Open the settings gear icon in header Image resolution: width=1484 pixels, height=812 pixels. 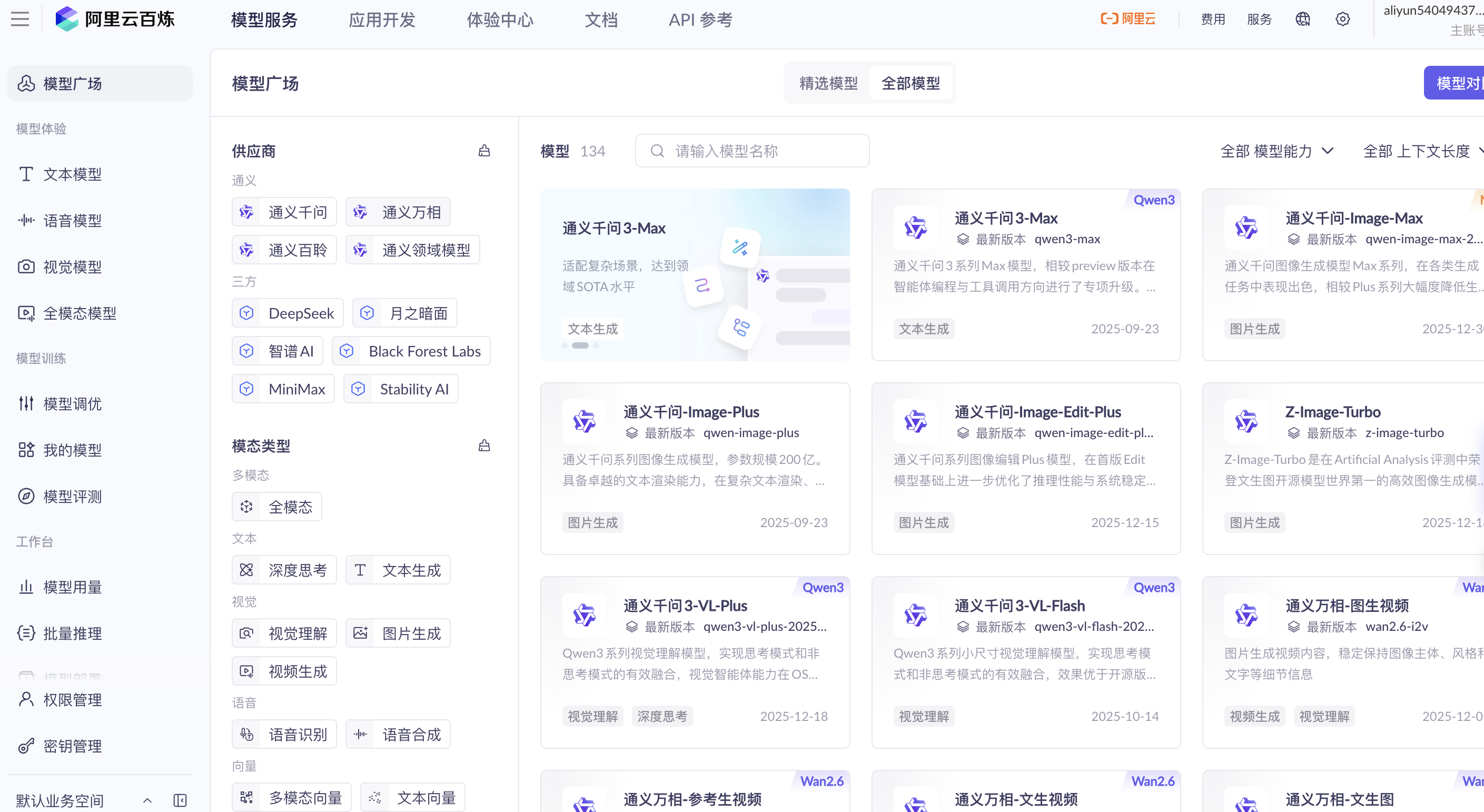(x=1342, y=19)
